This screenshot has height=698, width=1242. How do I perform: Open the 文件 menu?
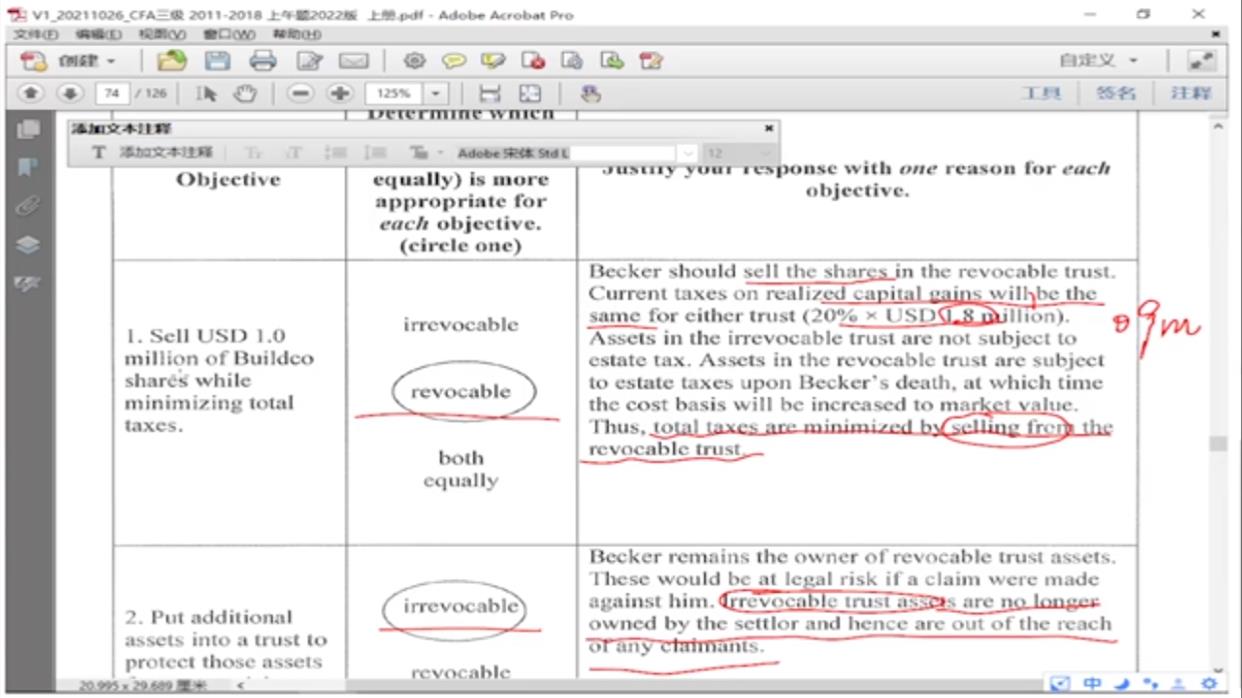click(35, 34)
